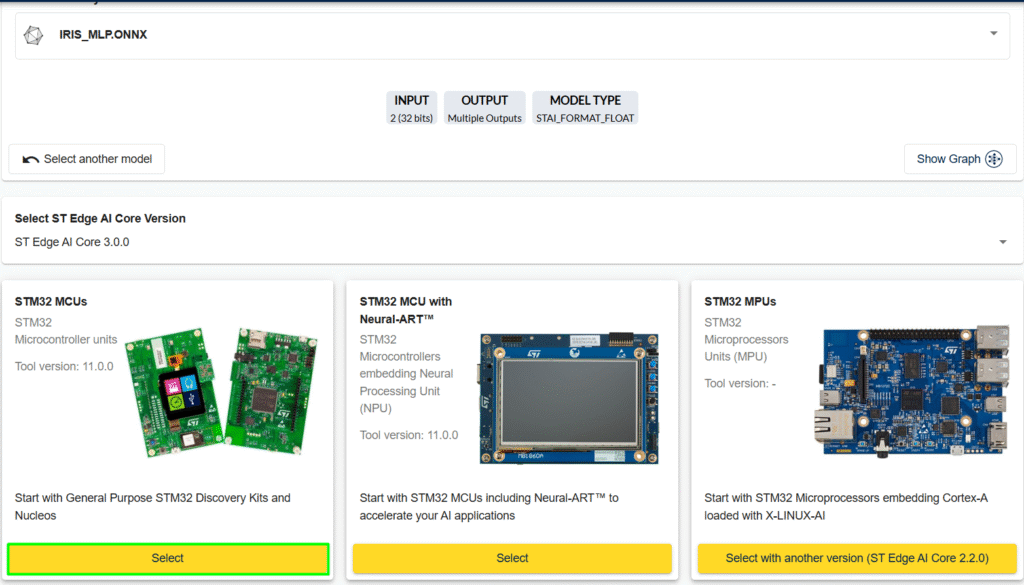
Task: Click the polyhedron model icon beside IRIS_MLP.ONNX
Action: tap(33, 35)
